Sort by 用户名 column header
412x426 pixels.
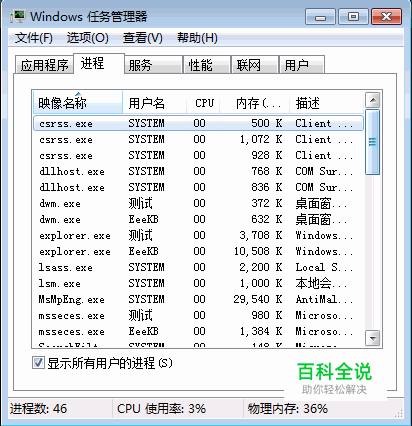[x=155, y=103]
